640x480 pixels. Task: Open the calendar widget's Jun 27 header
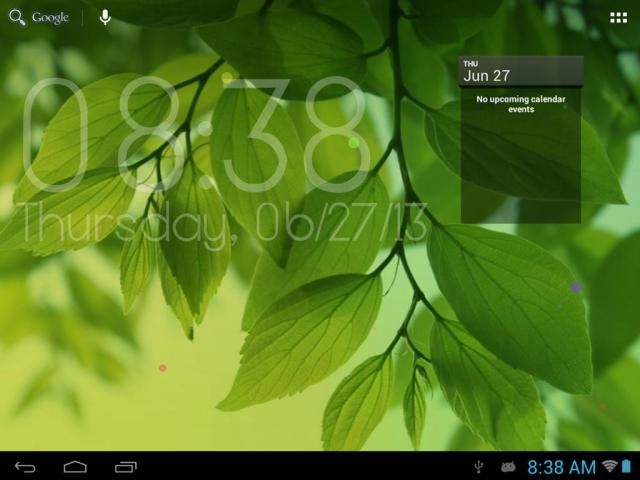coord(520,75)
